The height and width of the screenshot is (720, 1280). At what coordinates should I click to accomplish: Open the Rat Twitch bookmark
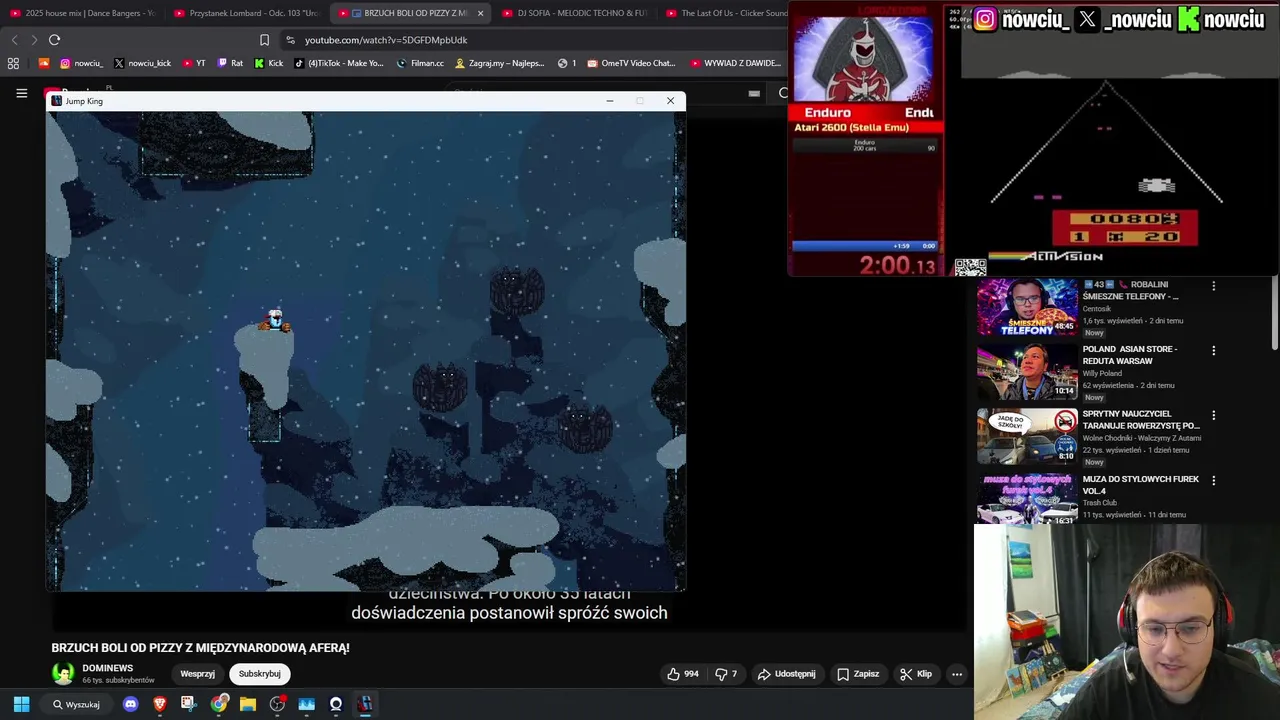[230, 63]
